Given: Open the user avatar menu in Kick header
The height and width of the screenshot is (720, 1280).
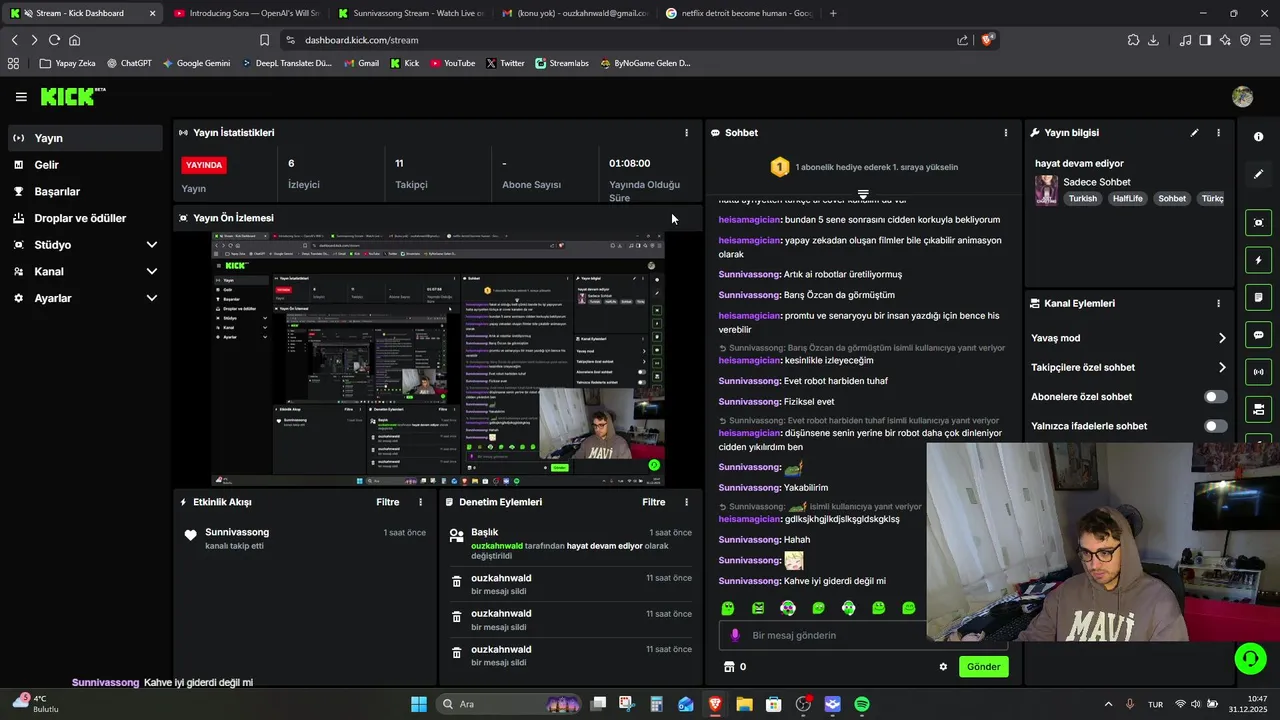Looking at the screenshot, I should coord(1243,97).
